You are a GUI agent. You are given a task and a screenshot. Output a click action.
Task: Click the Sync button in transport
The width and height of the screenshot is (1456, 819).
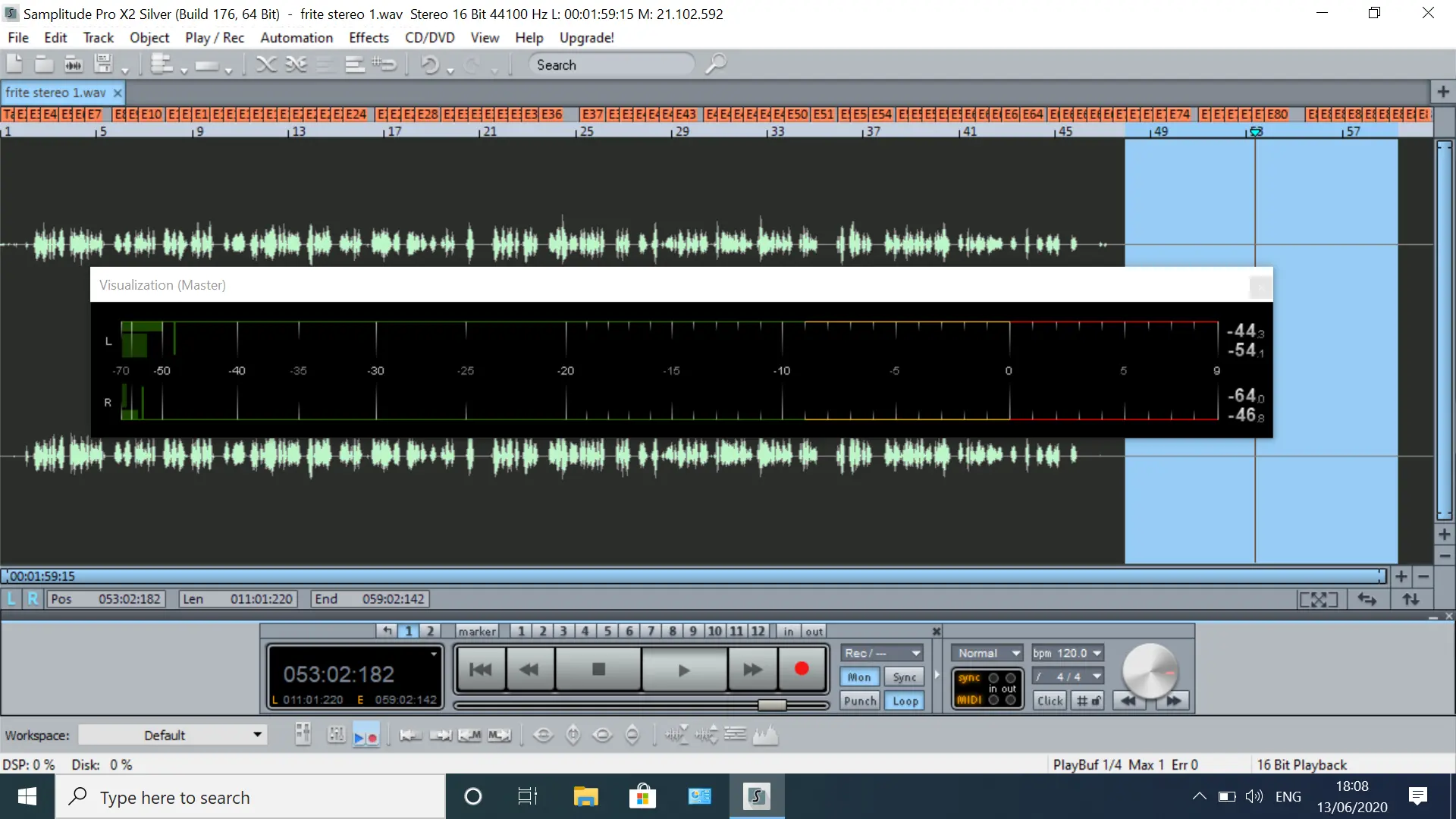pyautogui.click(x=905, y=677)
